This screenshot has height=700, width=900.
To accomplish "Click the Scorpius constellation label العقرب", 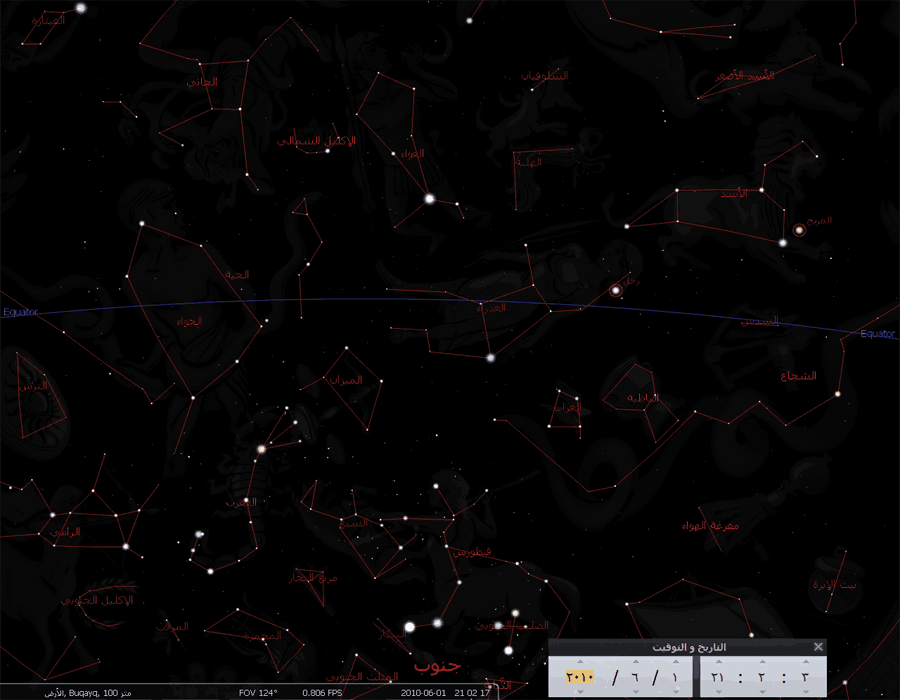I will point(242,502).
